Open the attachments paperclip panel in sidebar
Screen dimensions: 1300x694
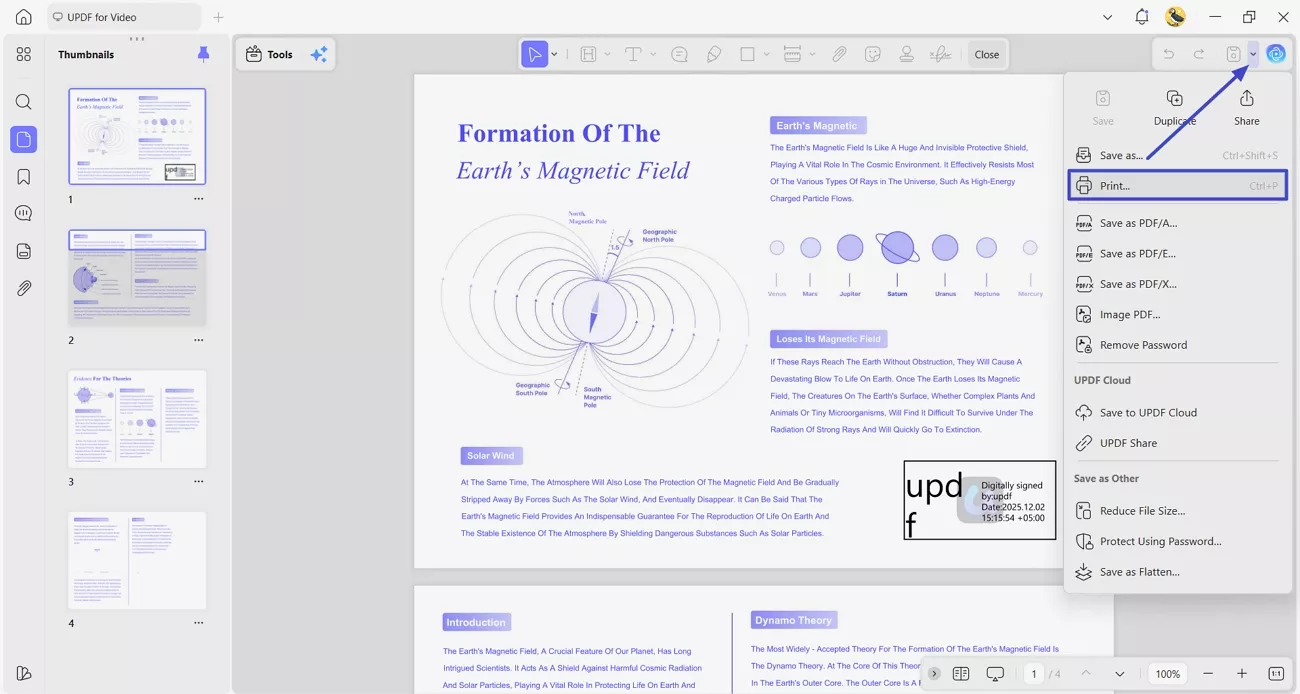(x=23, y=288)
